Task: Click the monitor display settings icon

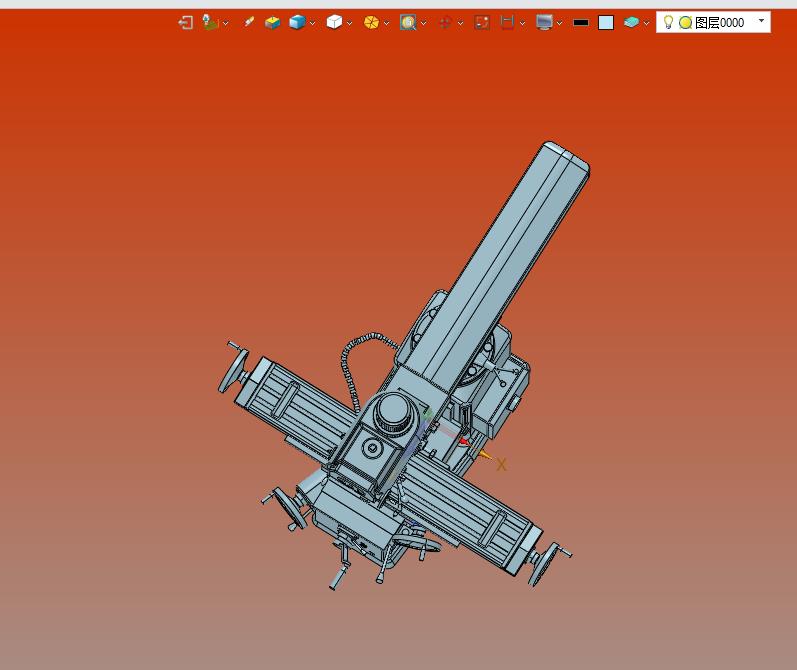Action: pyautogui.click(x=544, y=22)
